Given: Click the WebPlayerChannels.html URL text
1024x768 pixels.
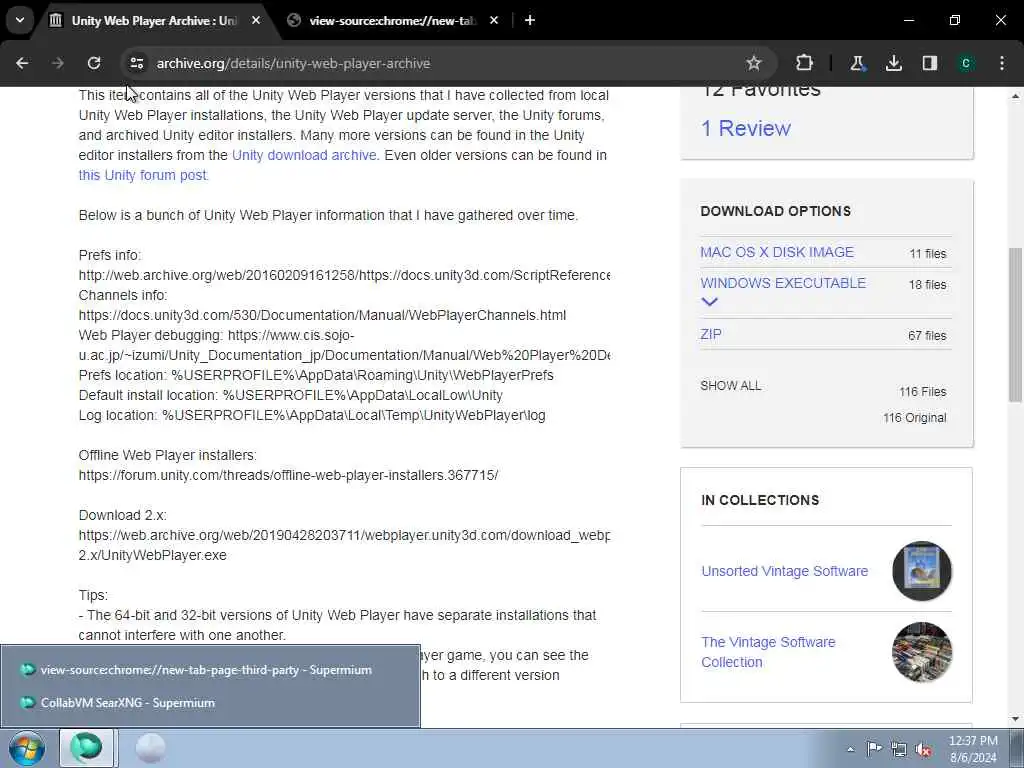Looking at the screenshot, I should (322, 315).
